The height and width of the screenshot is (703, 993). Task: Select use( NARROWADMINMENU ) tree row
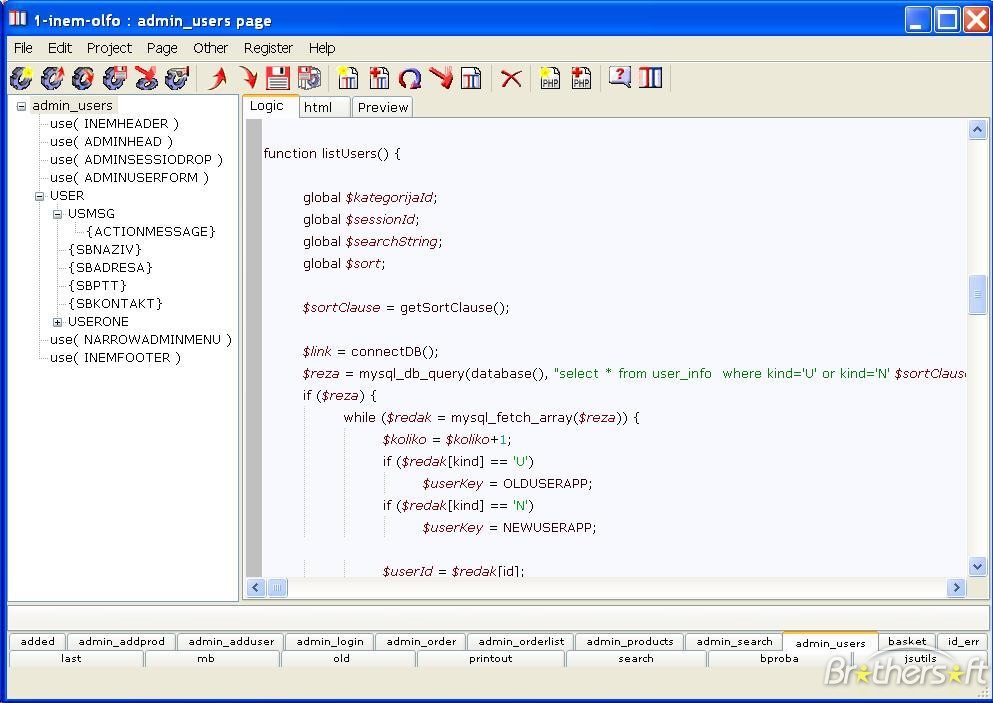click(141, 340)
